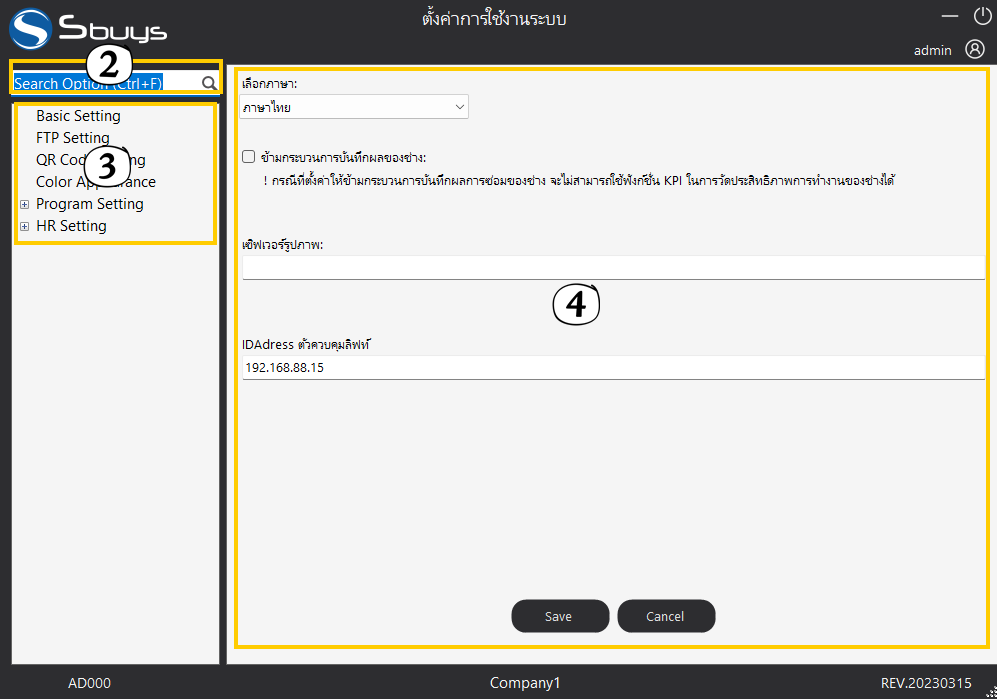Select Basic Setting in the sidebar

78,116
